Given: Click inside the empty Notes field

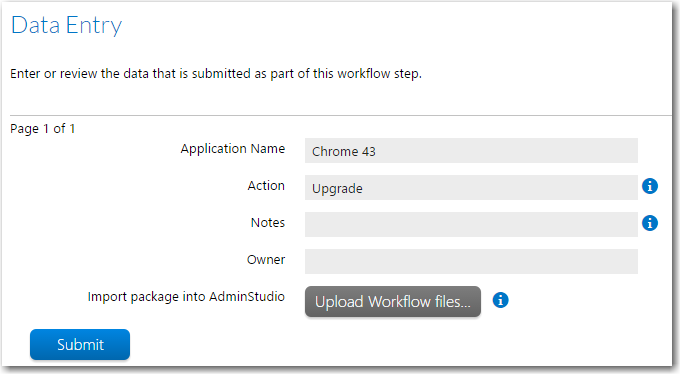Looking at the screenshot, I should click(471, 224).
